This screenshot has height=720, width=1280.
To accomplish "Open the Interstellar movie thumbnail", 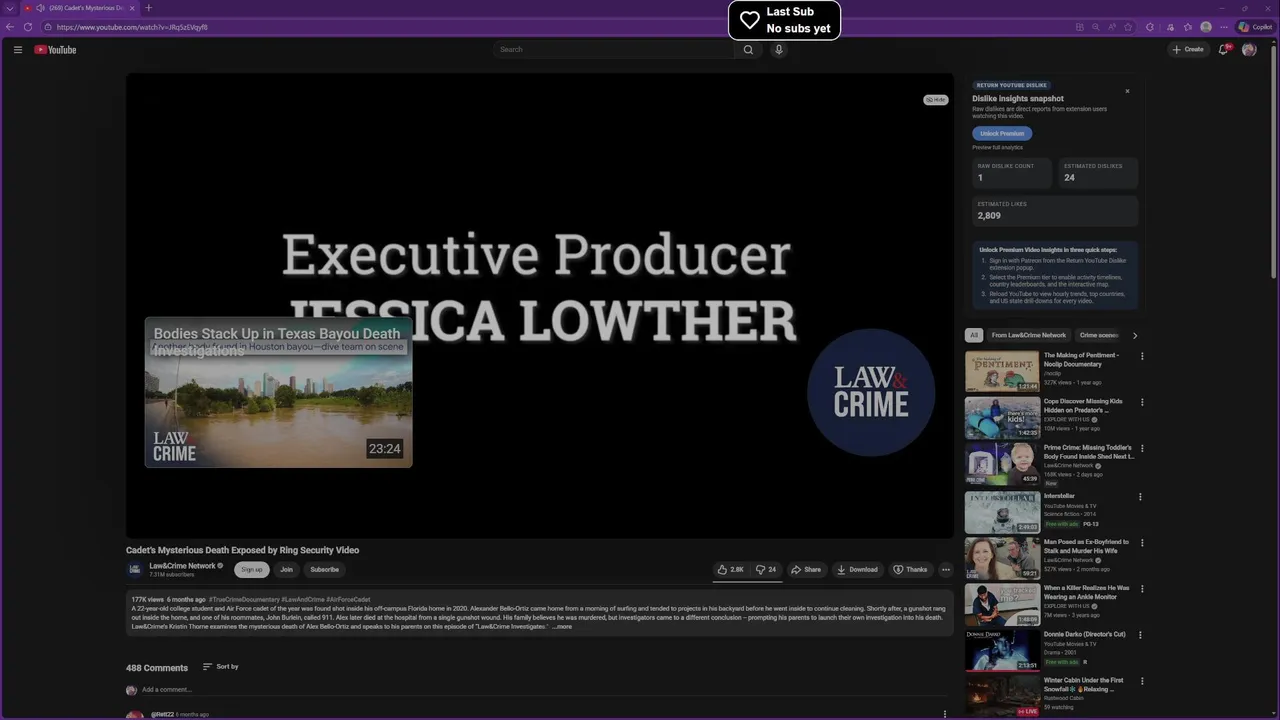I will click(x=1002, y=512).
